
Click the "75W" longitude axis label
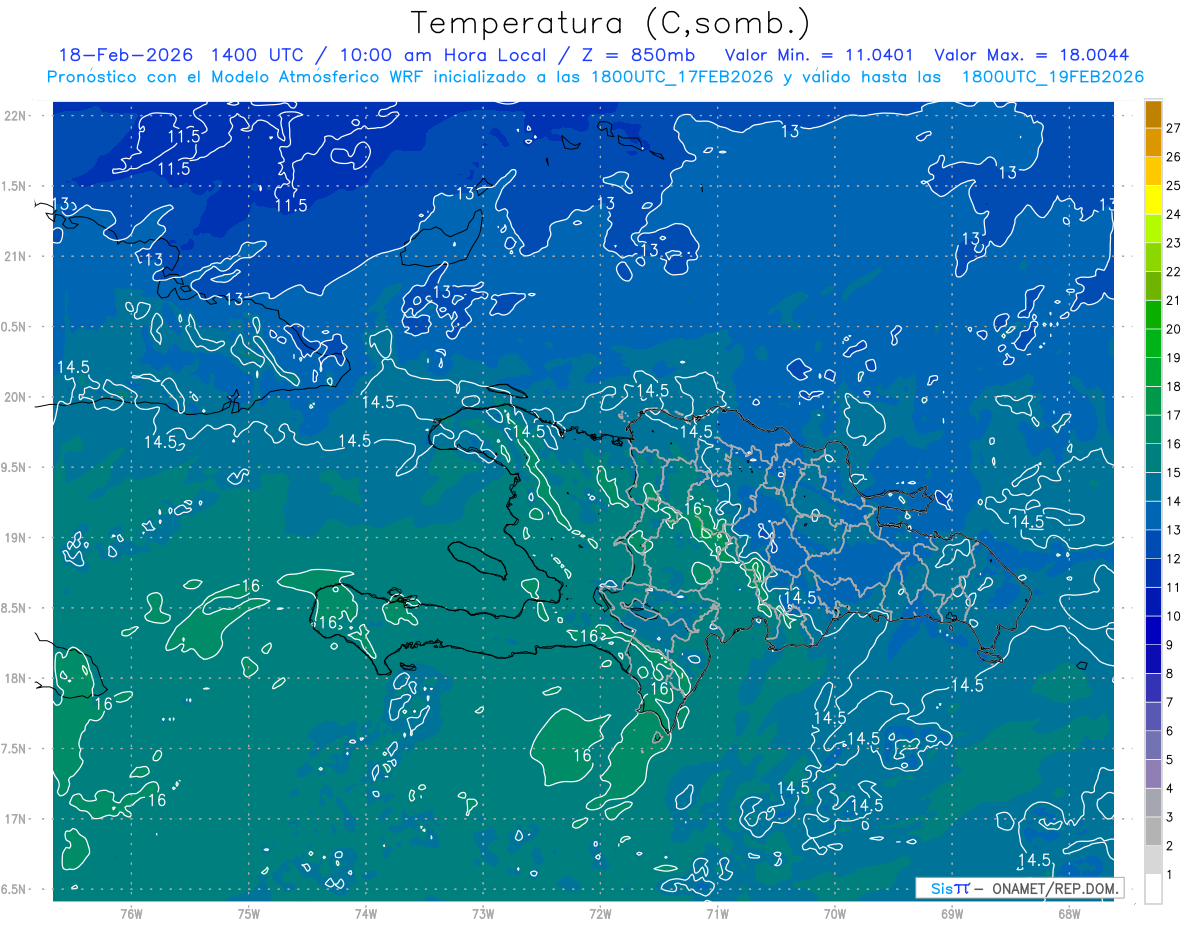249,913
